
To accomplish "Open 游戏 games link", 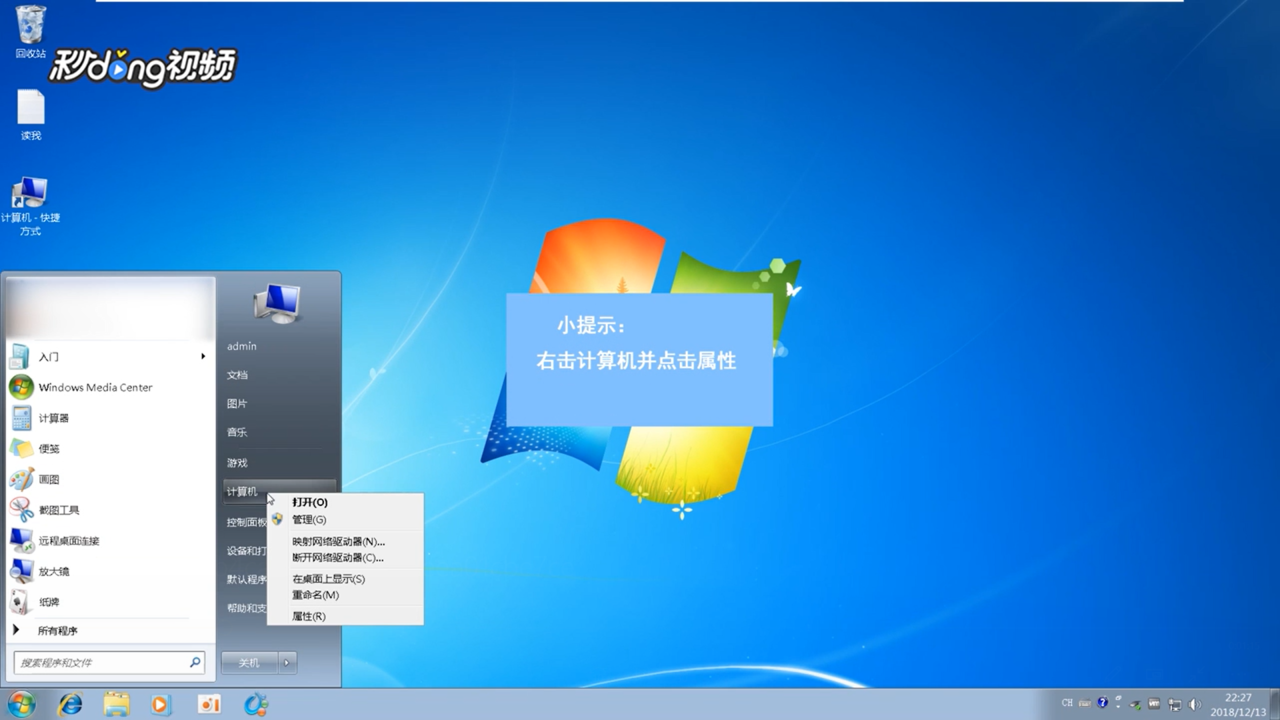I will click(x=237, y=463).
